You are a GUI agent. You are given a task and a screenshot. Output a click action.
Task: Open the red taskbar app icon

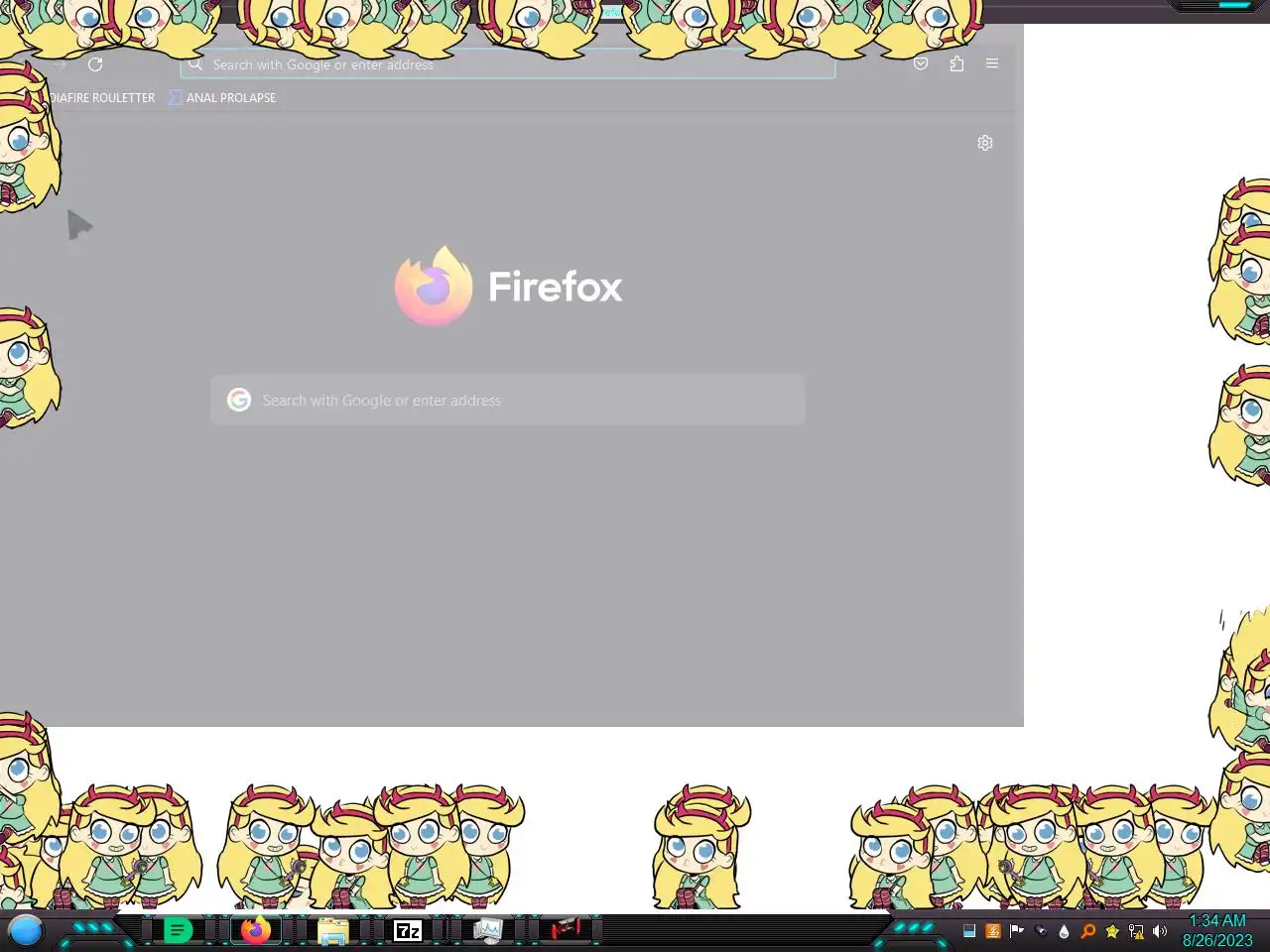pos(566,930)
